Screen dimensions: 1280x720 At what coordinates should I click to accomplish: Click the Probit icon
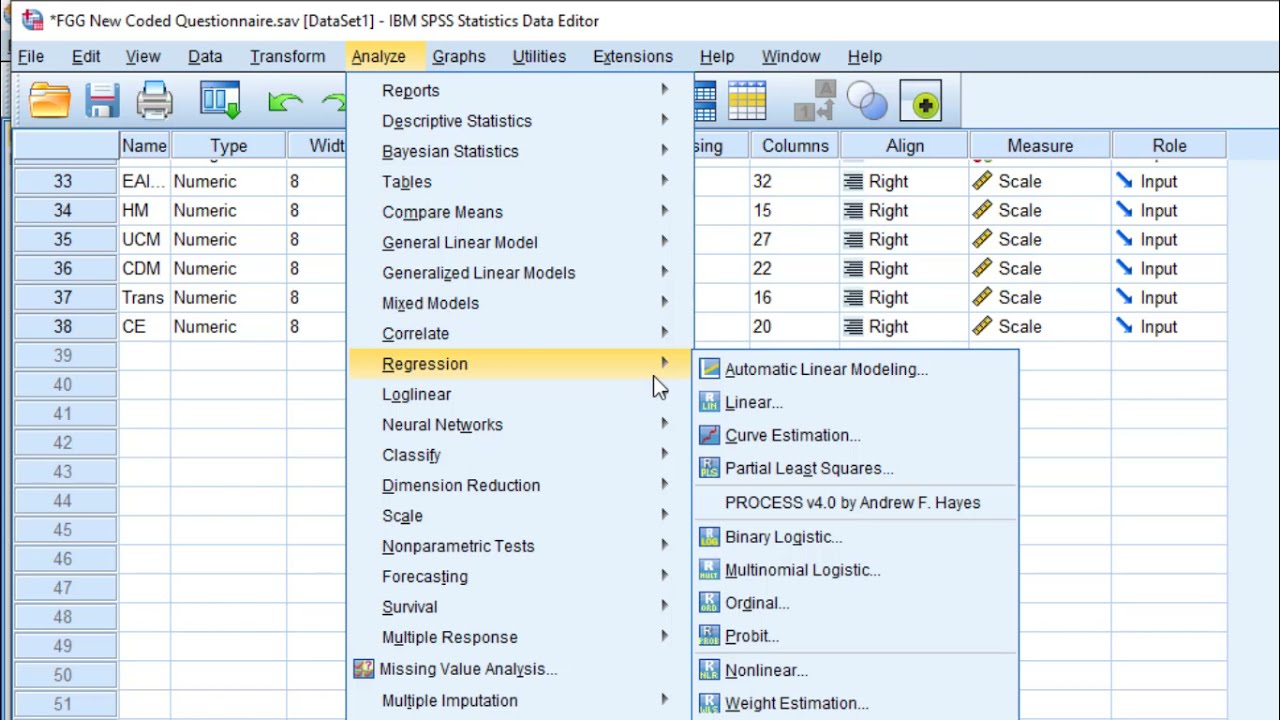coord(709,636)
